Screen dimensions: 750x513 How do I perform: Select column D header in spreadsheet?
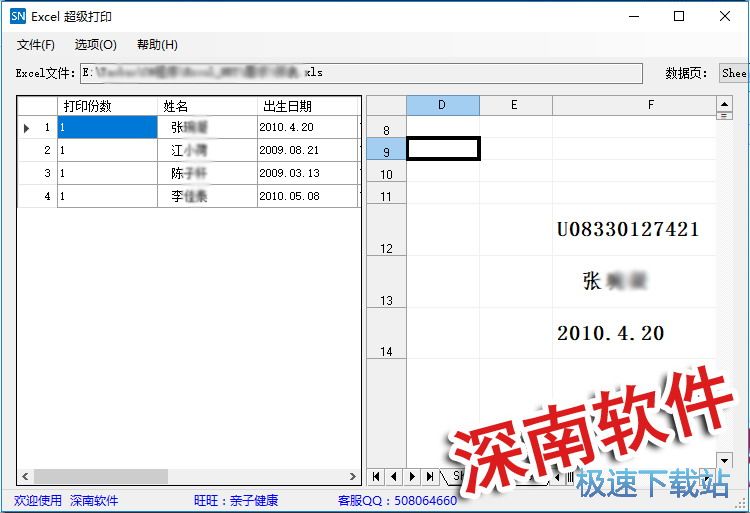pos(442,105)
